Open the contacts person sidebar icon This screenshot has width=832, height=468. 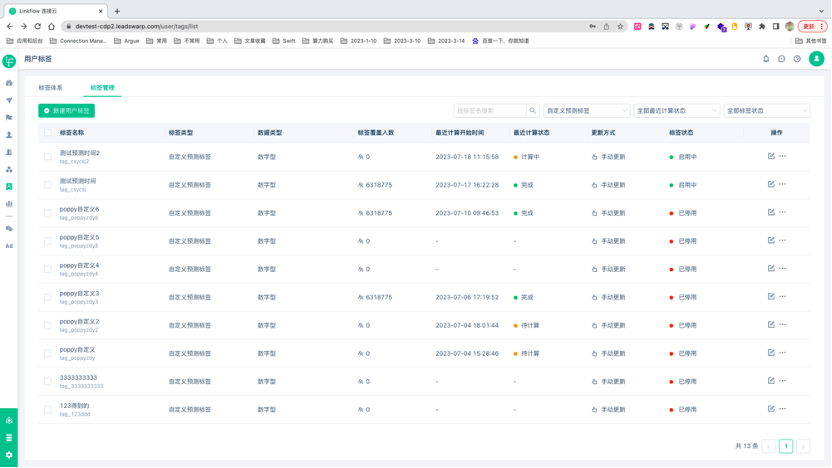[9, 135]
